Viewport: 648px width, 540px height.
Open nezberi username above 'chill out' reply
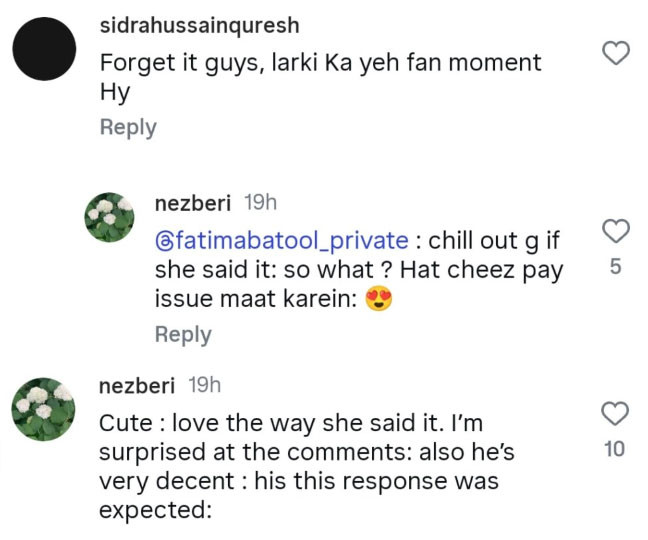tap(195, 203)
